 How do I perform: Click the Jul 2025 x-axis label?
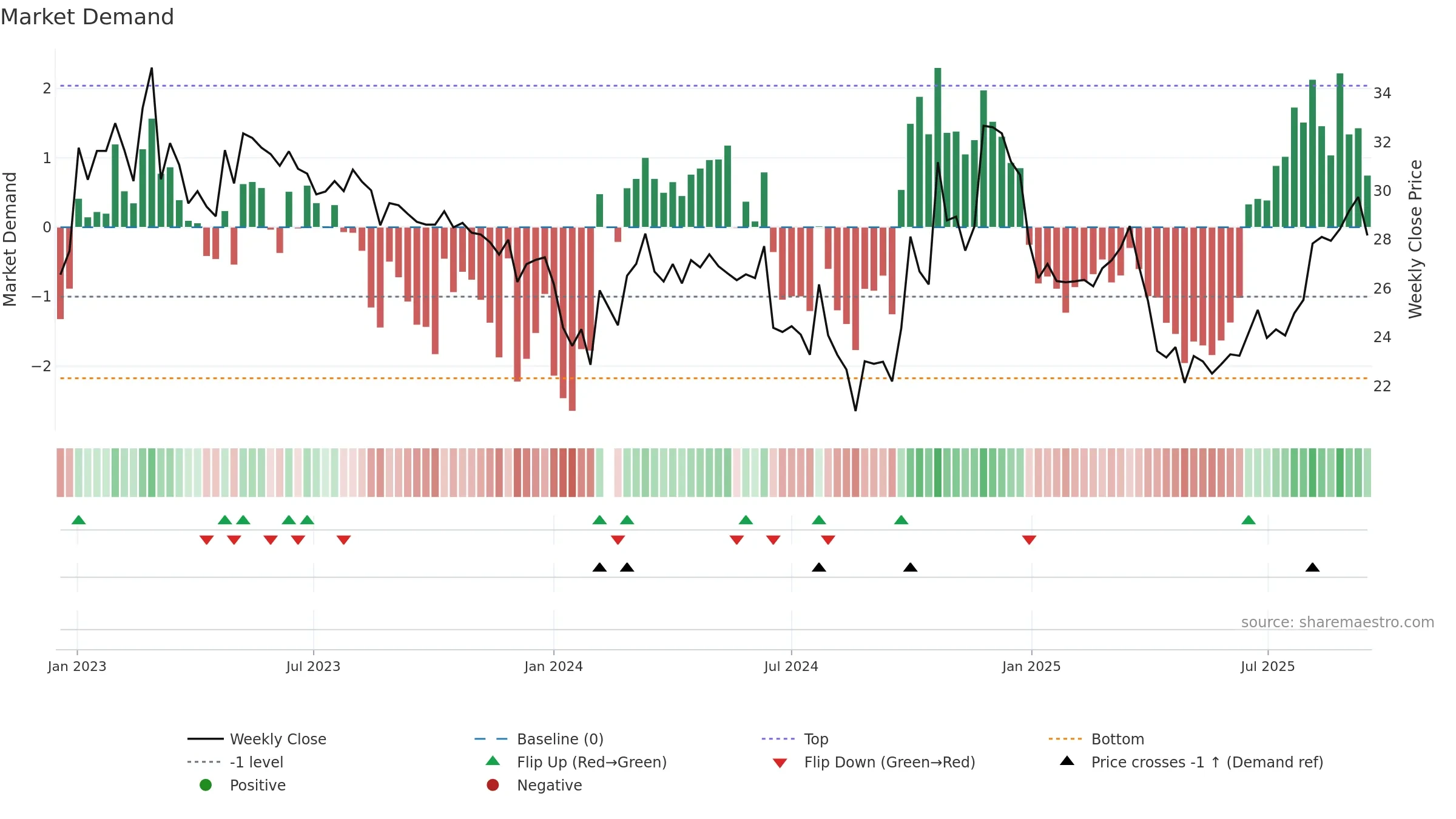1268,667
